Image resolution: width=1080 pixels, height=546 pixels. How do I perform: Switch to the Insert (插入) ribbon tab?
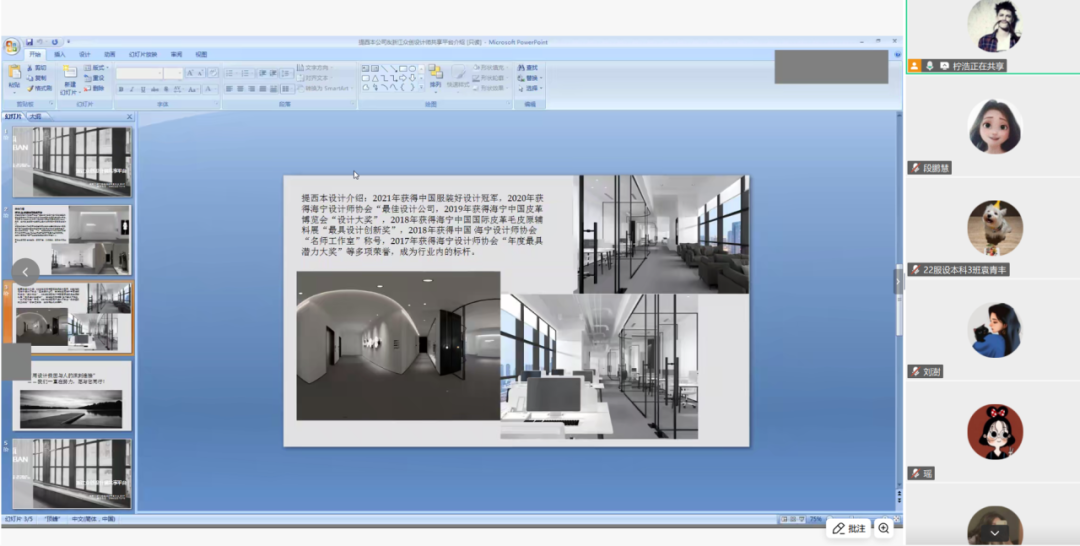(60, 54)
